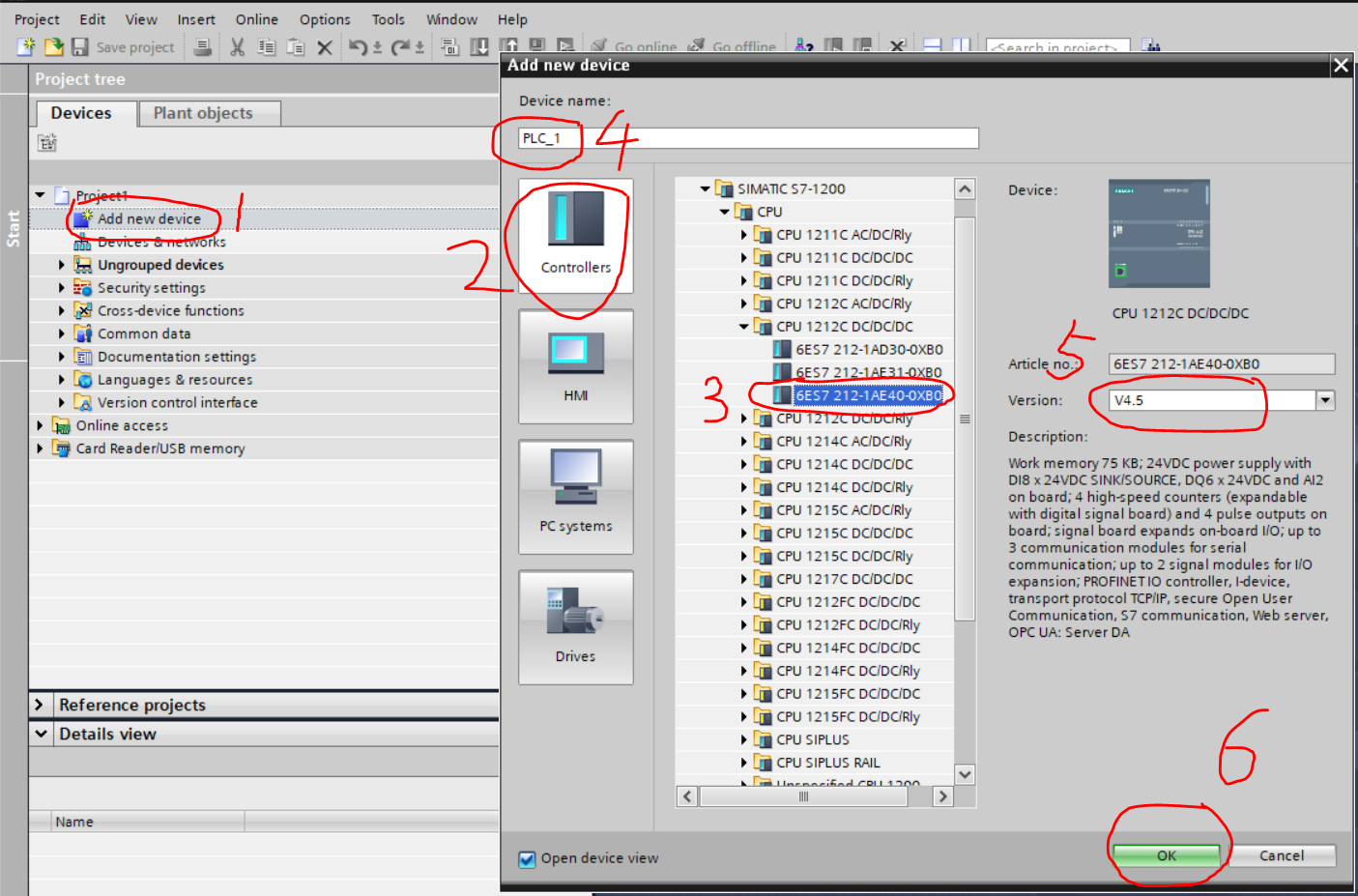
Task: Click the Device name input field
Action: (748, 138)
